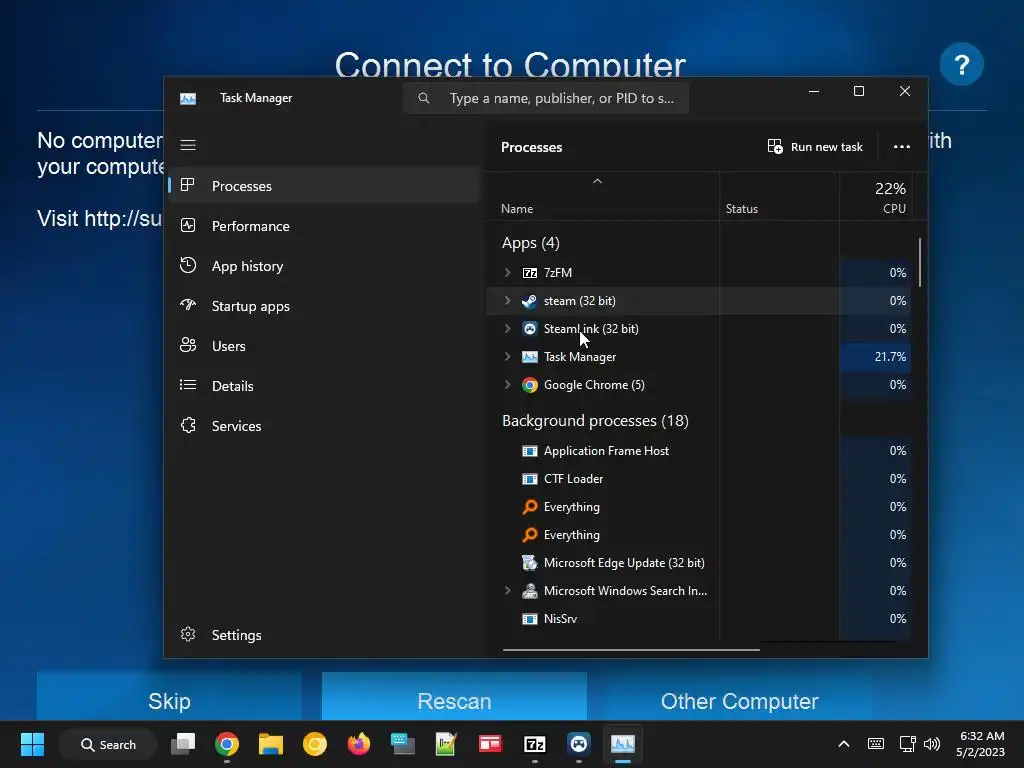This screenshot has width=1024, height=768.
Task: Switch to the Processes page
Action: (325, 185)
